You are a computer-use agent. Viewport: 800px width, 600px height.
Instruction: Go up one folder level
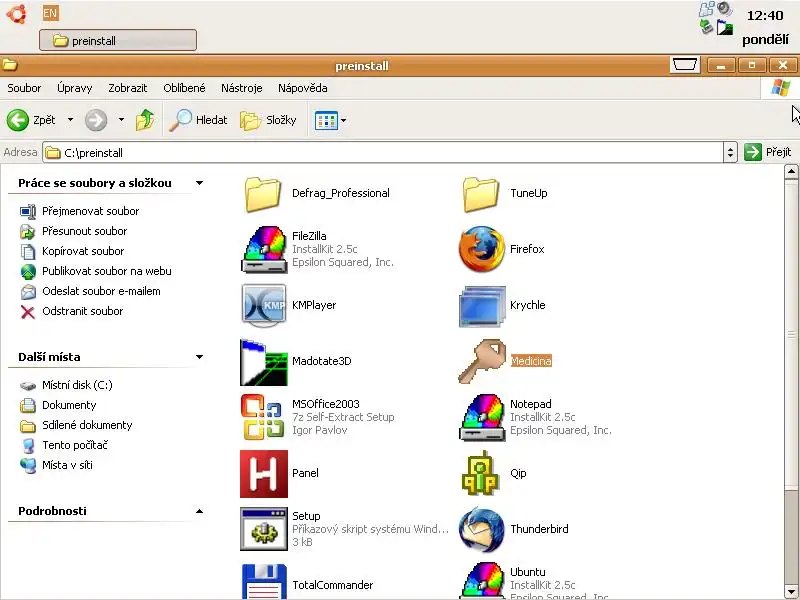pos(145,120)
